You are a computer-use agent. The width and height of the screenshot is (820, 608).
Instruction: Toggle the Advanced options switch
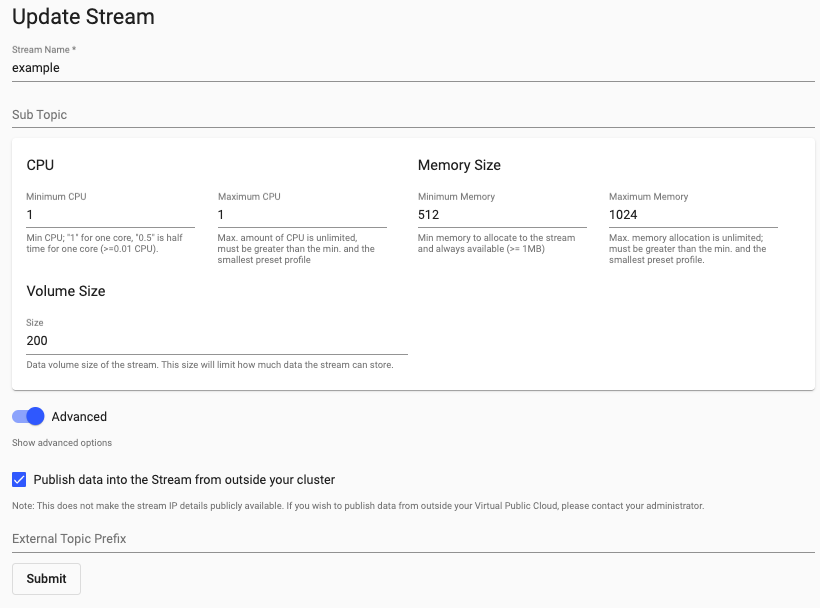pyautogui.click(x=28, y=416)
